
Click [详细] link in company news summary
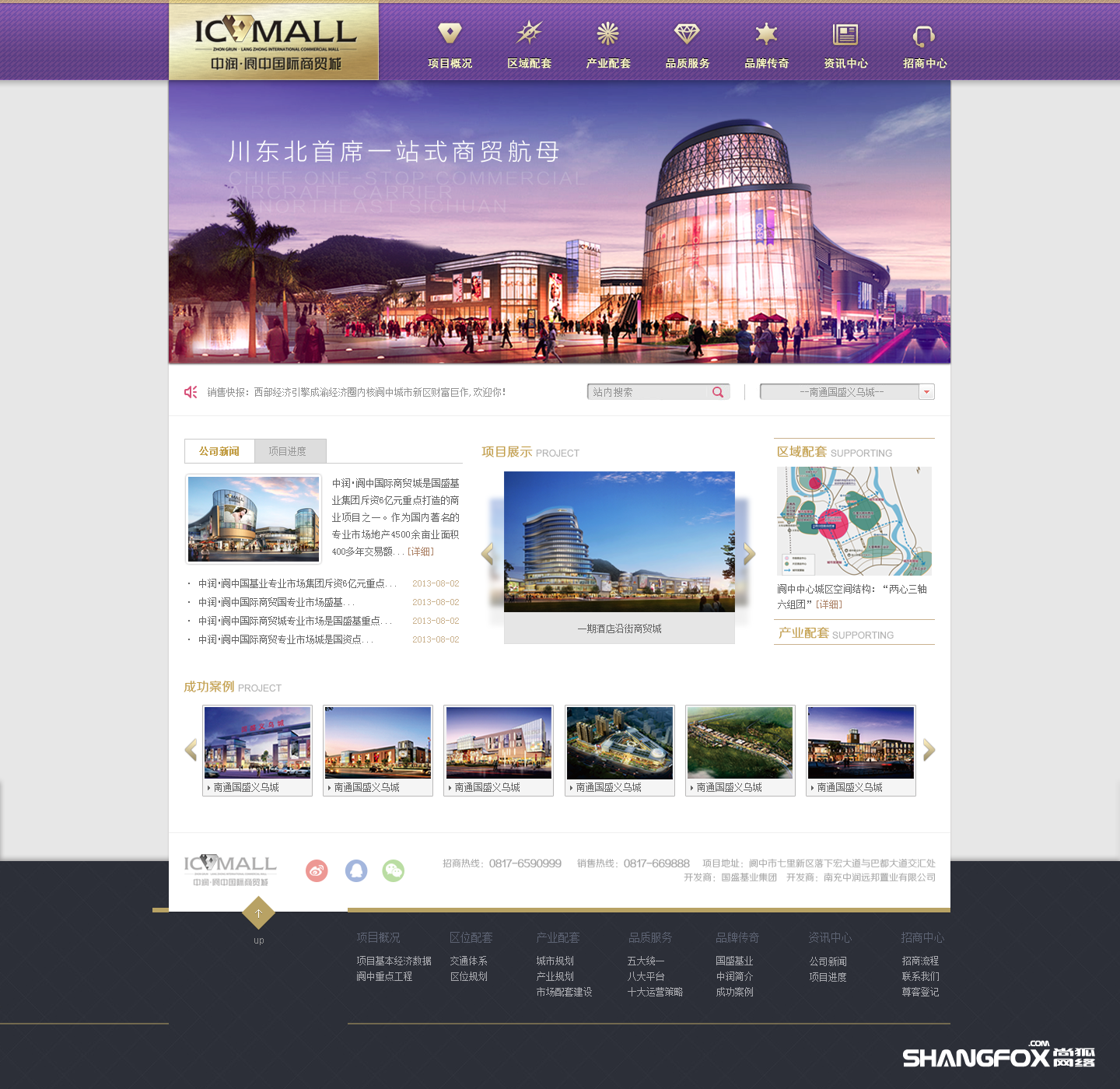[421, 552]
